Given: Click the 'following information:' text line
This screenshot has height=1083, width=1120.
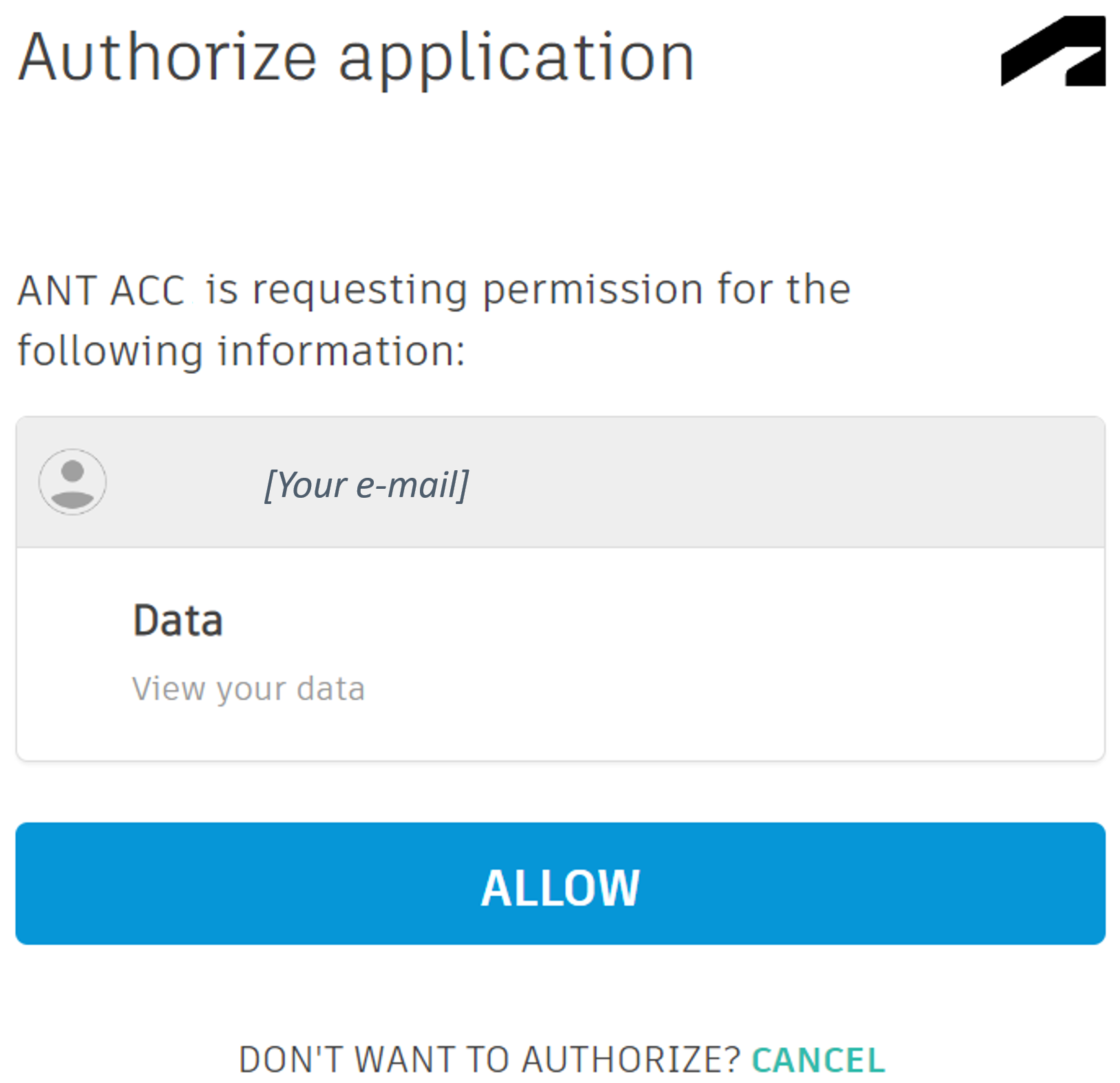Looking at the screenshot, I should (242, 351).
